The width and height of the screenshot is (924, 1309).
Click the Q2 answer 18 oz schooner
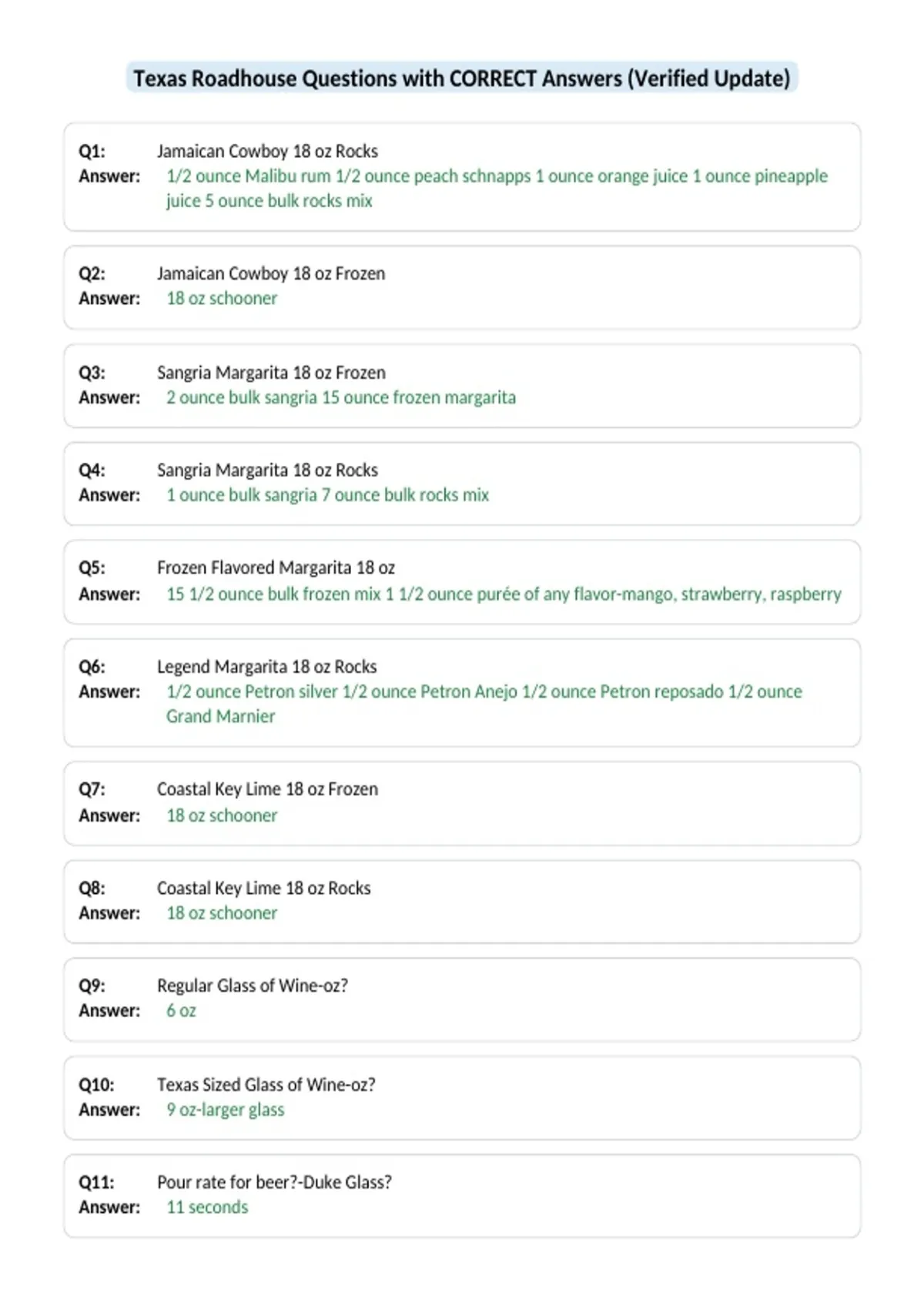pos(222,299)
